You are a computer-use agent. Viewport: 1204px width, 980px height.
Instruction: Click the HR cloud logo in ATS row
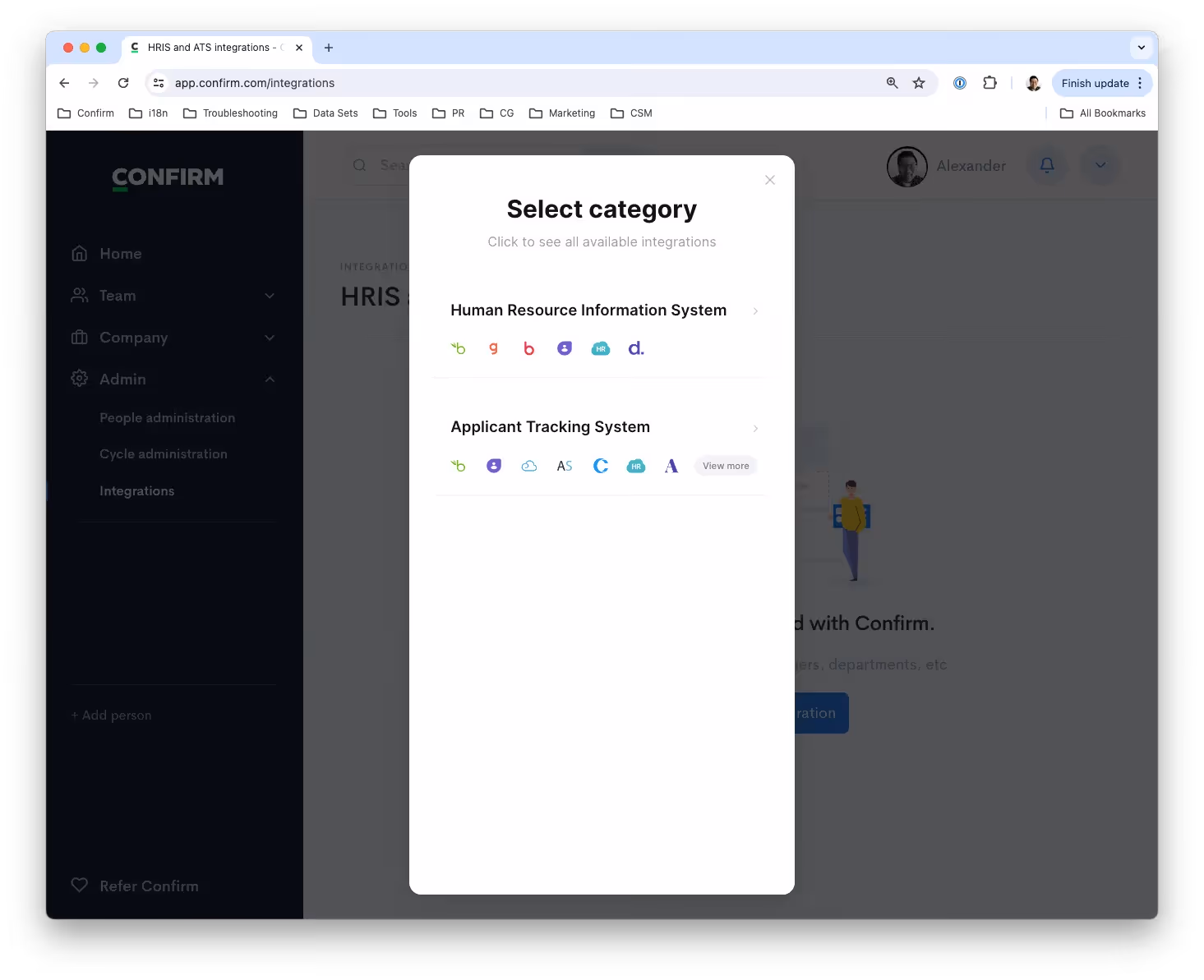pos(636,466)
